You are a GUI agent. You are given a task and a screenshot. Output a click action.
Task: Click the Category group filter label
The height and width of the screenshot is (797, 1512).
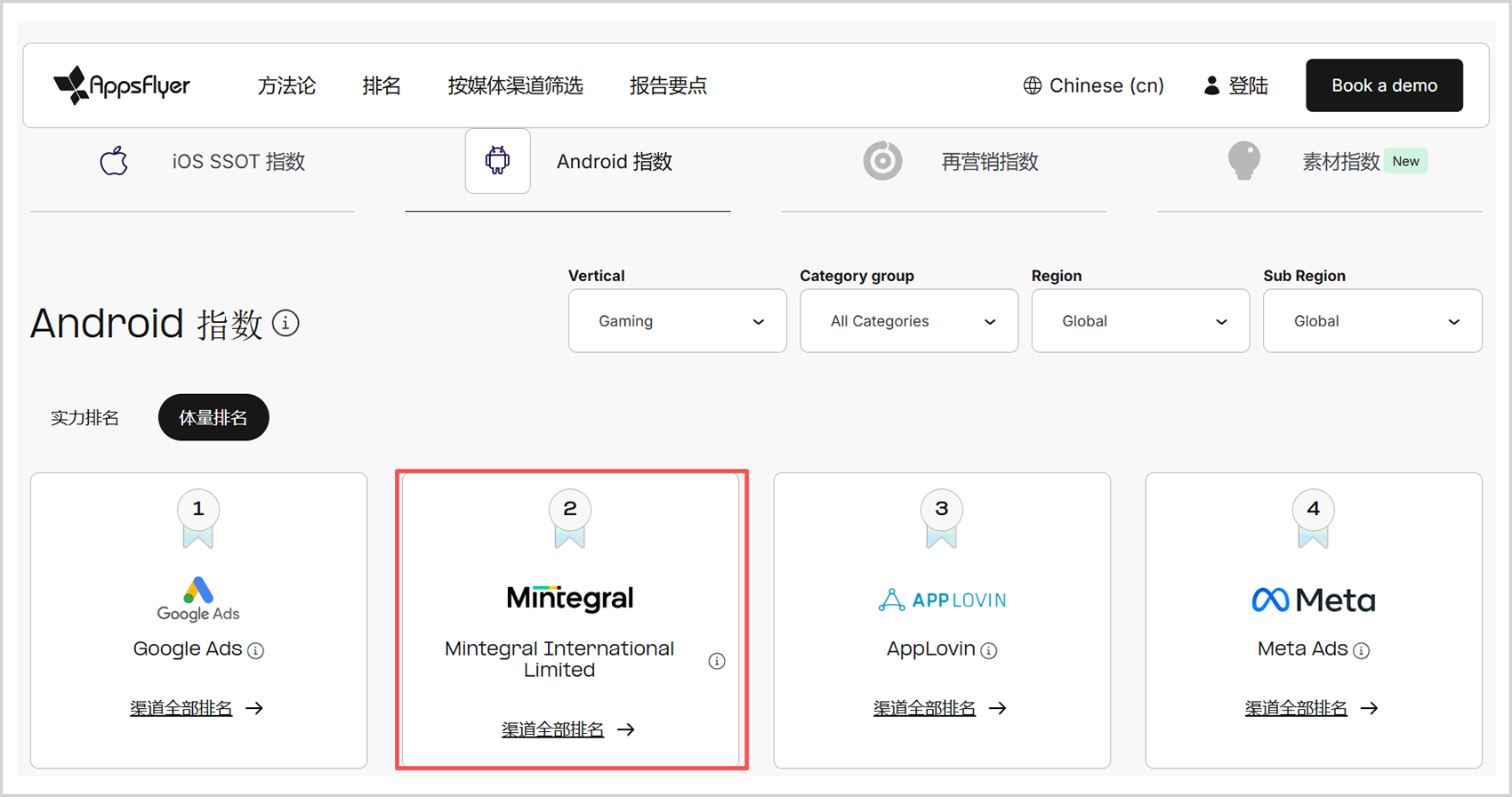coord(857,276)
